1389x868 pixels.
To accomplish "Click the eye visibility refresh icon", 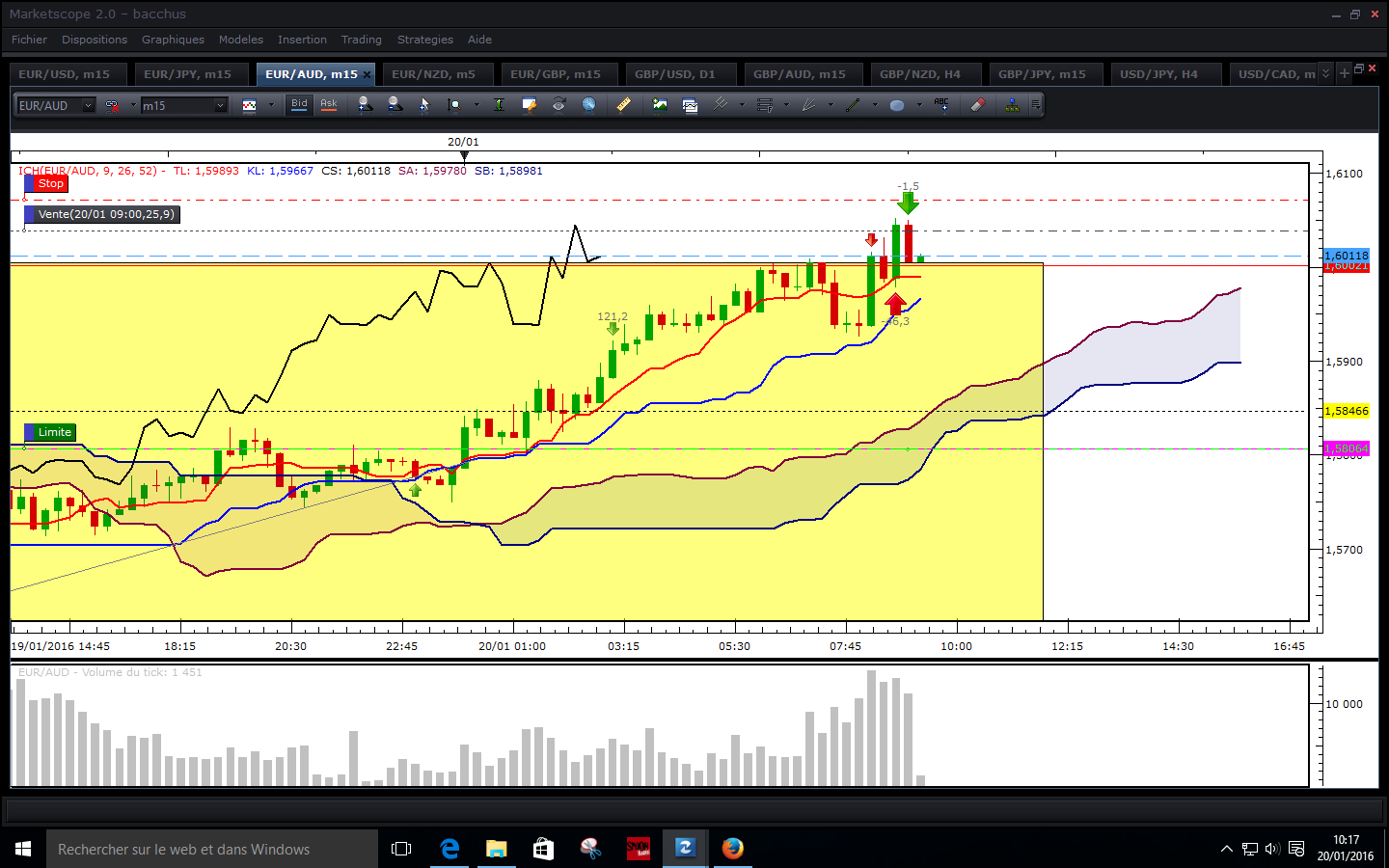I will (558, 105).
